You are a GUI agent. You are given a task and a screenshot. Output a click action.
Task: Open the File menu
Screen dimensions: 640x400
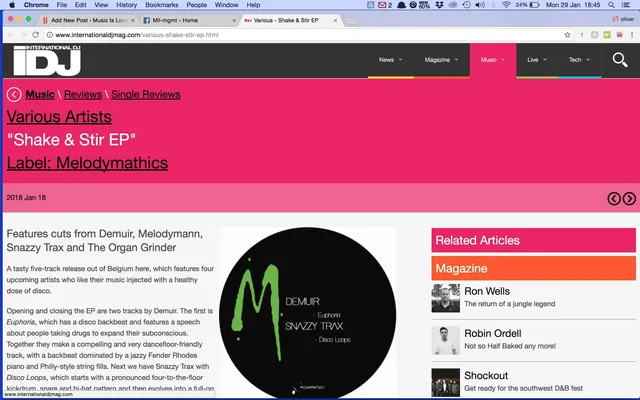[x=62, y=5]
